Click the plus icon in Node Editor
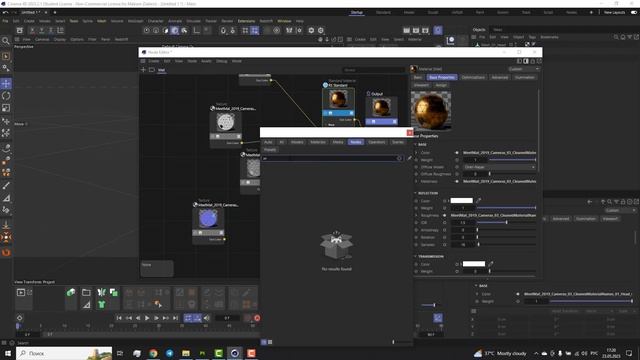 point(143,70)
